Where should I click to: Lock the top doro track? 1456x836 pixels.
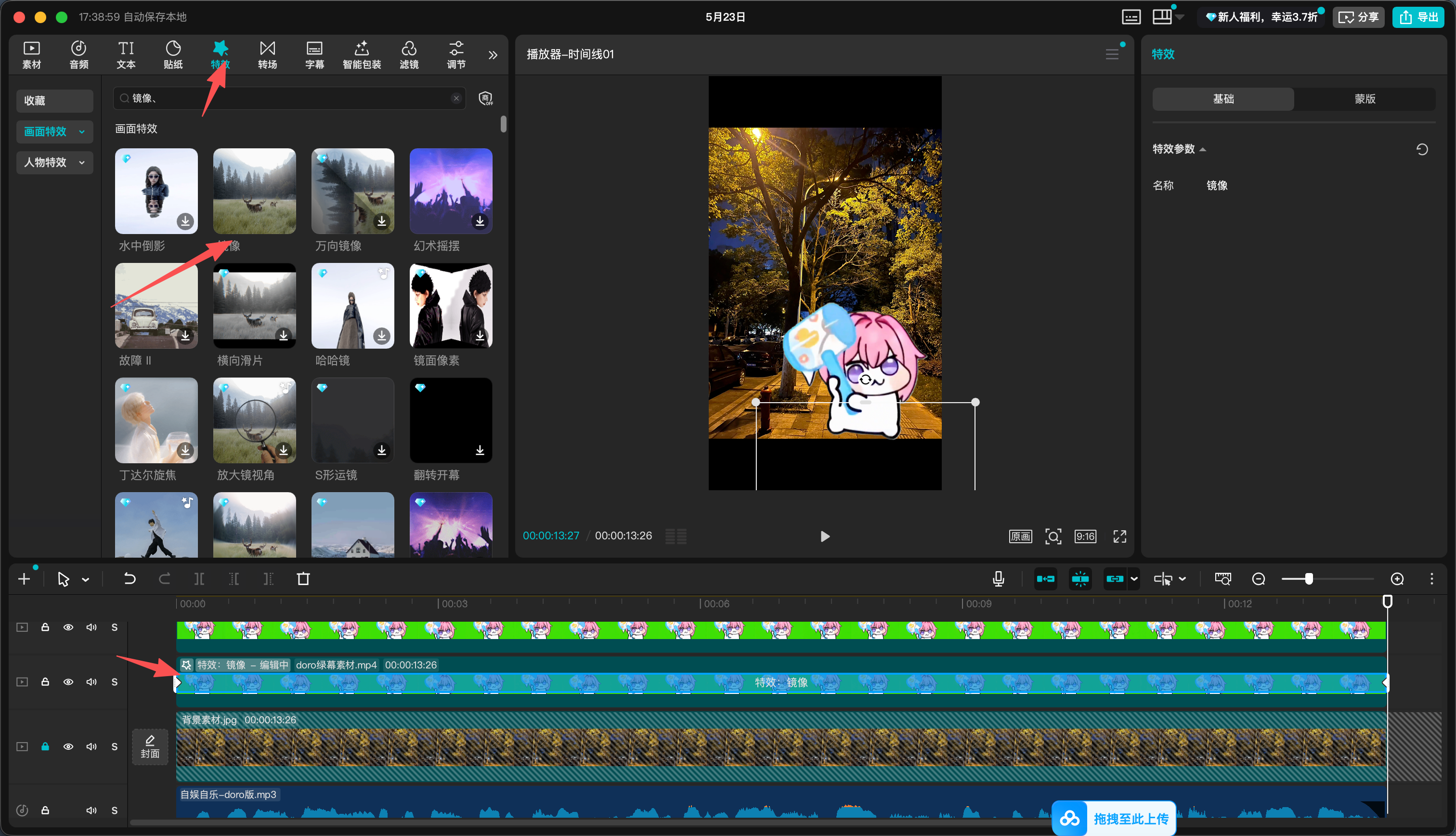pos(45,627)
